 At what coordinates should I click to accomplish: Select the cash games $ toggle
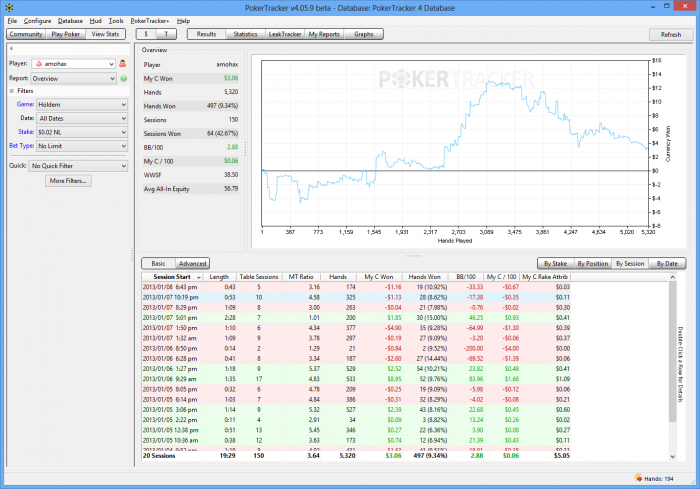146,34
